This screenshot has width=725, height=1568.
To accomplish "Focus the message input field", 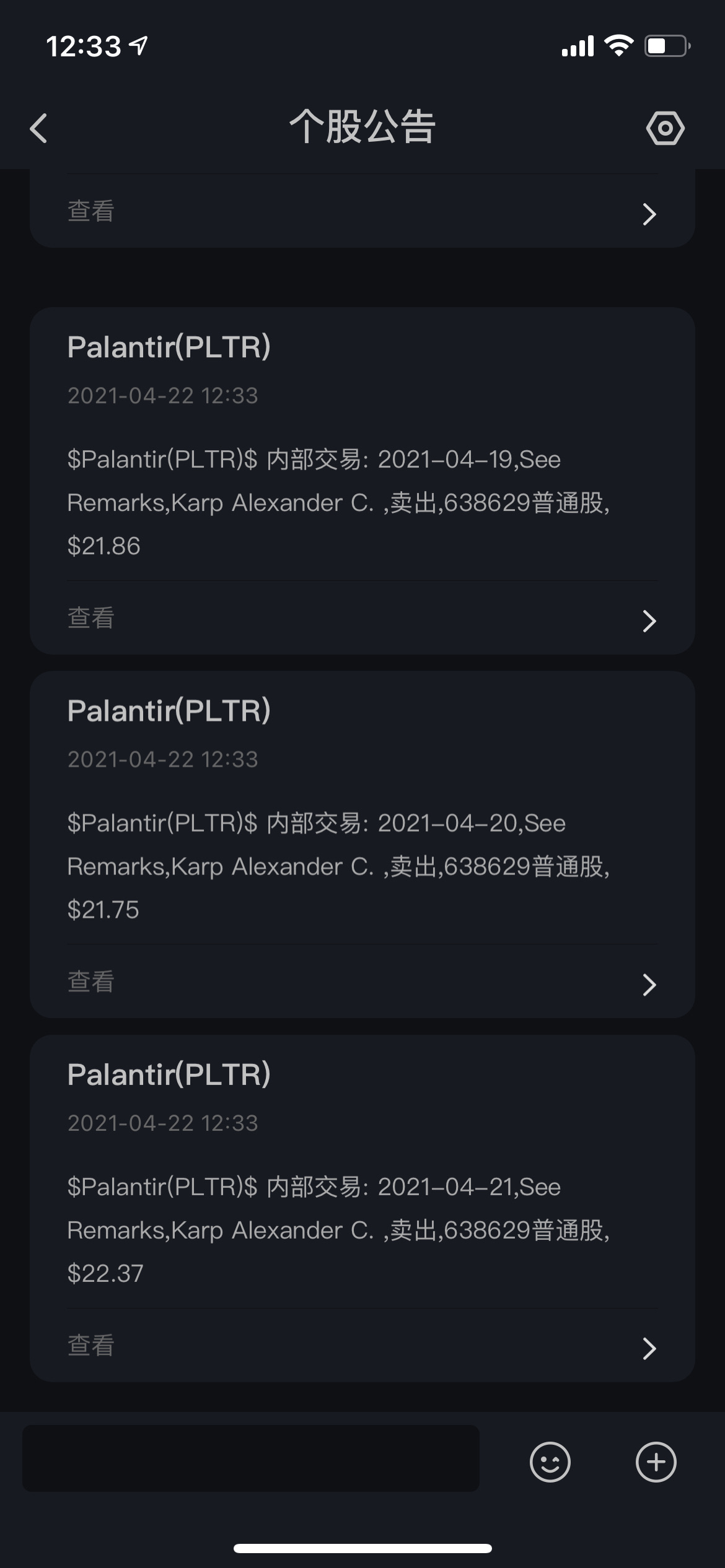I will (x=251, y=1458).
